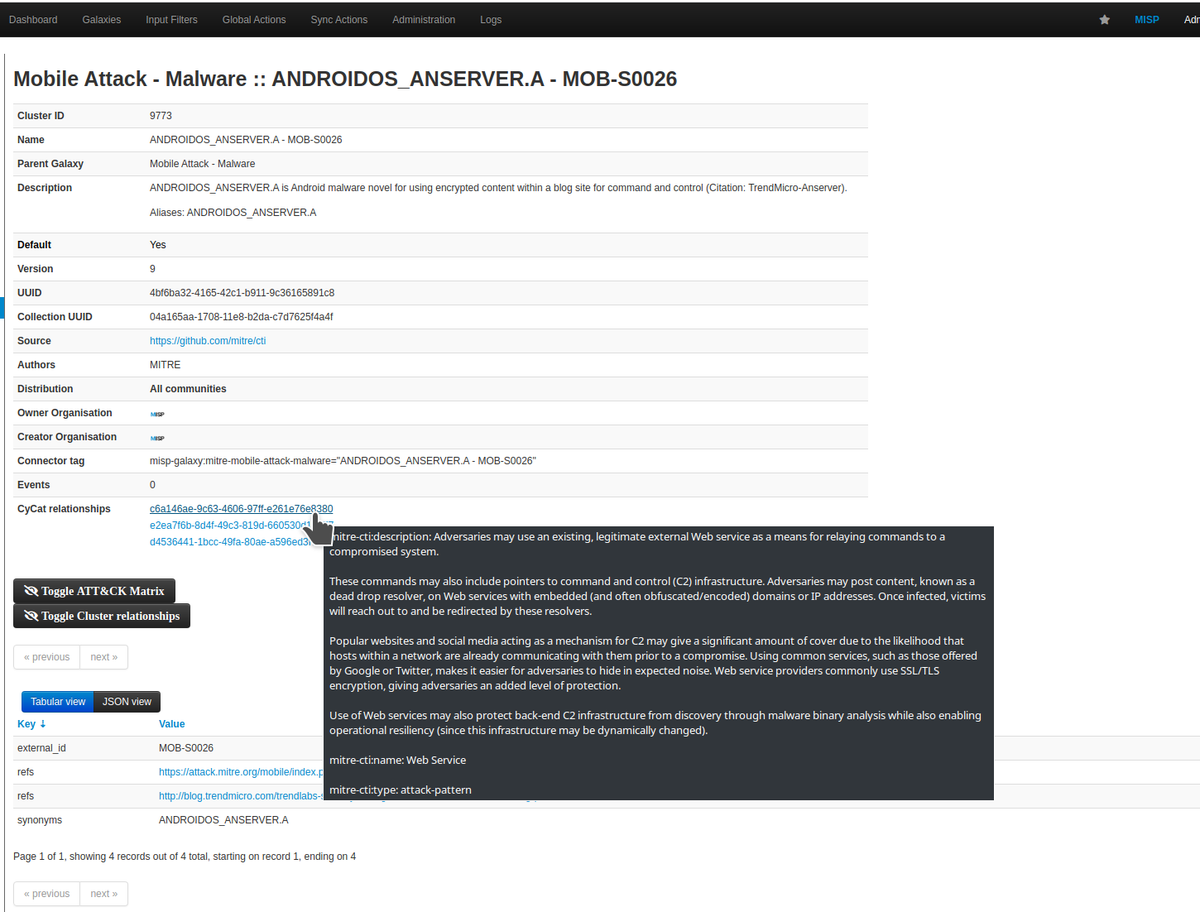Screen dimensions: 1200x912
Task: Open CyCat relationship c6a146ae-9c63-4606 link
Action: coord(241,509)
